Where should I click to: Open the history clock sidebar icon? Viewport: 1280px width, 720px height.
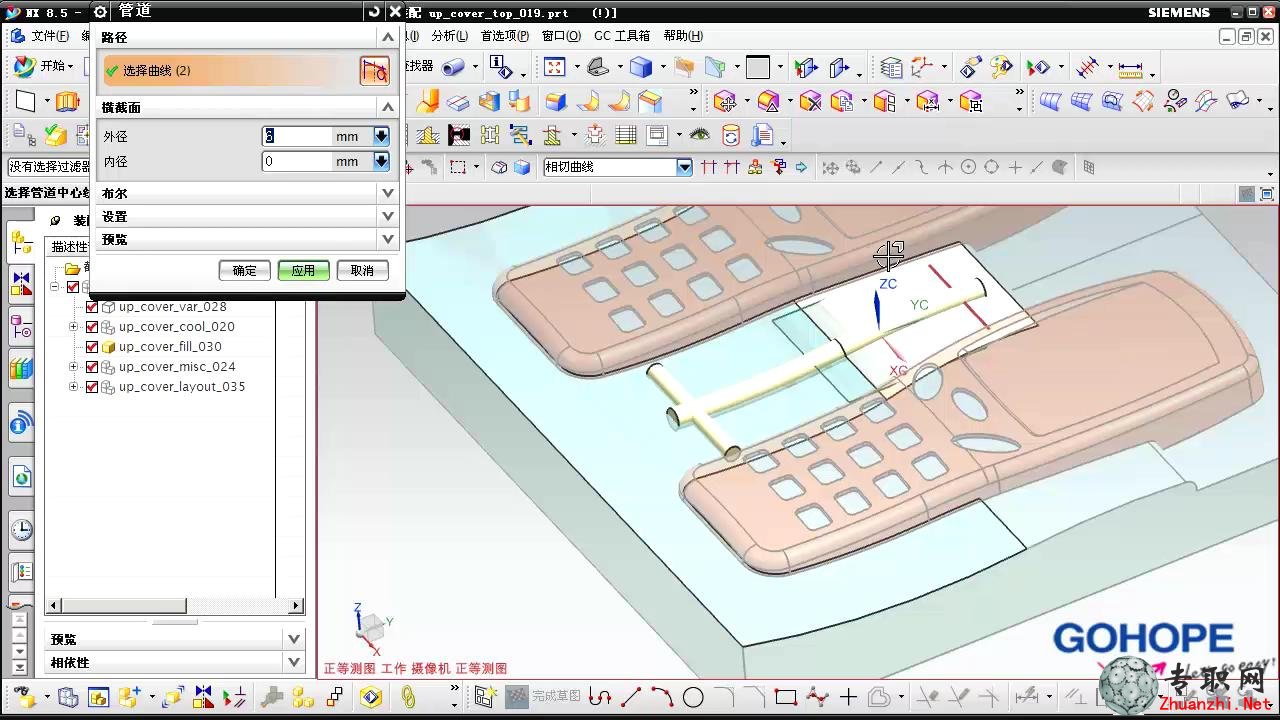click(21, 530)
